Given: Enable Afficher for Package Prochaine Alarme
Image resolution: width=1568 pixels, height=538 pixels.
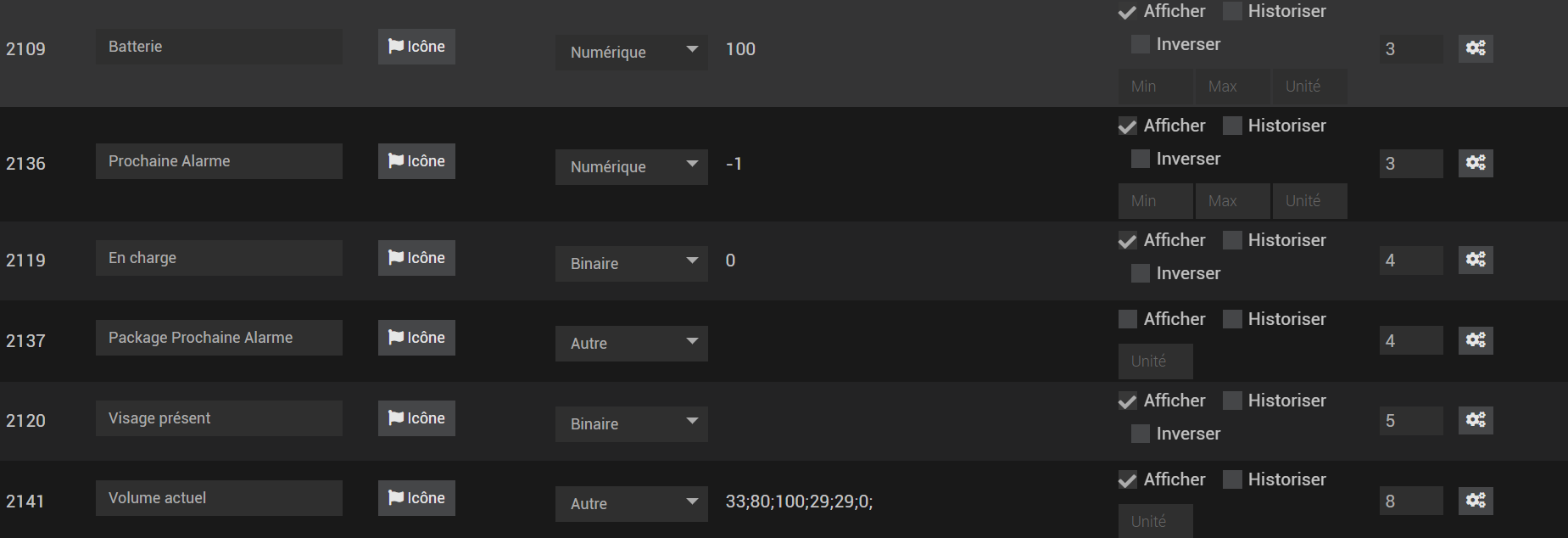Looking at the screenshot, I should pyautogui.click(x=1128, y=319).
